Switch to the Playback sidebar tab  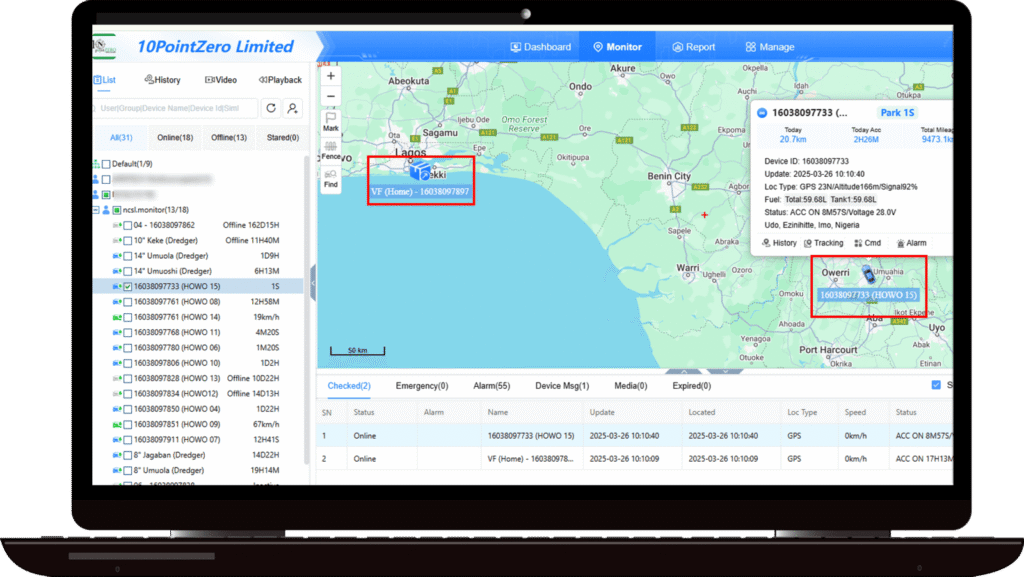coord(280,80)
